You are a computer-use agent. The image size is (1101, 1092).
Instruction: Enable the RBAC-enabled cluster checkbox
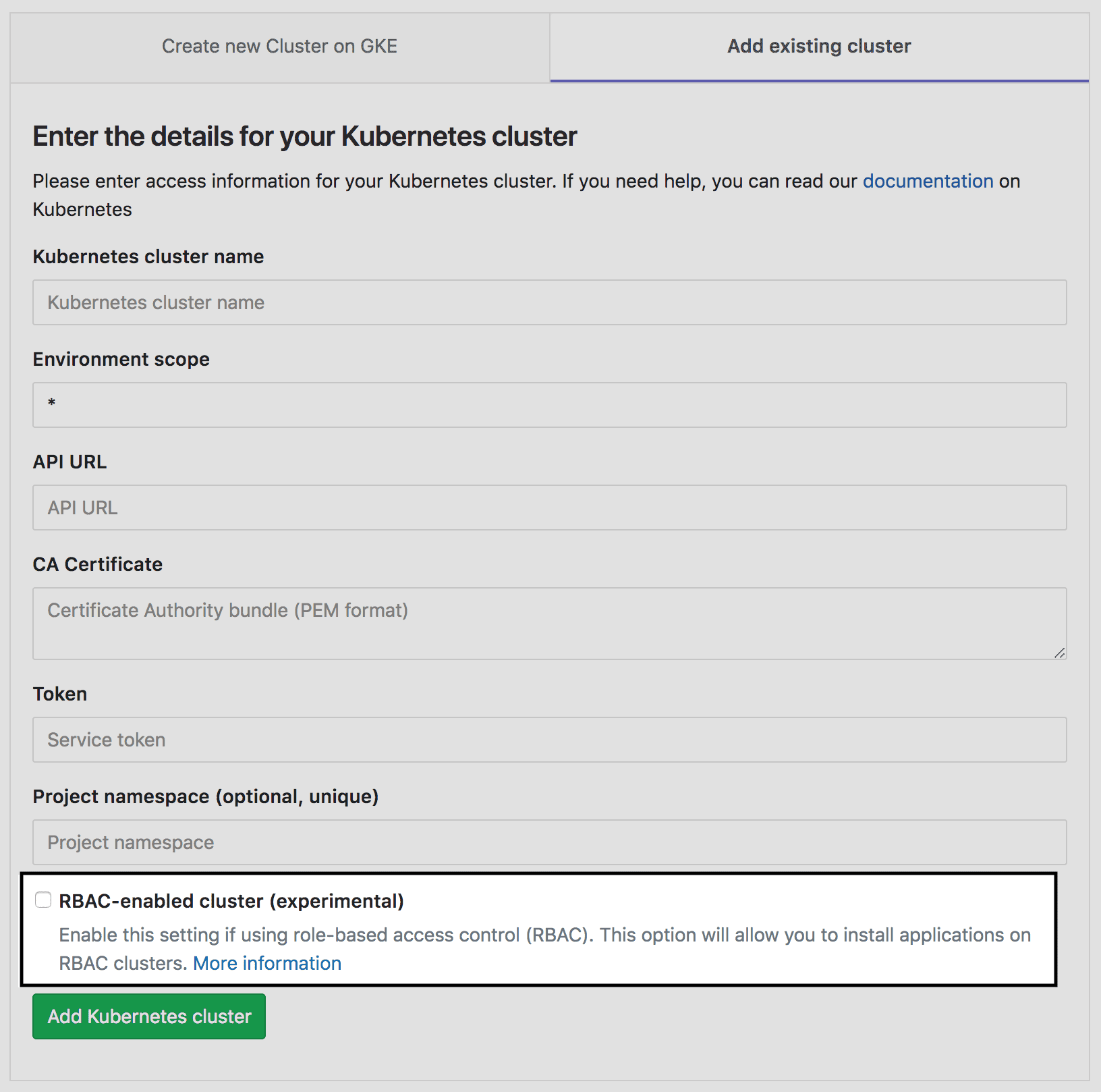pyautogui.click(x=44, y=899)
